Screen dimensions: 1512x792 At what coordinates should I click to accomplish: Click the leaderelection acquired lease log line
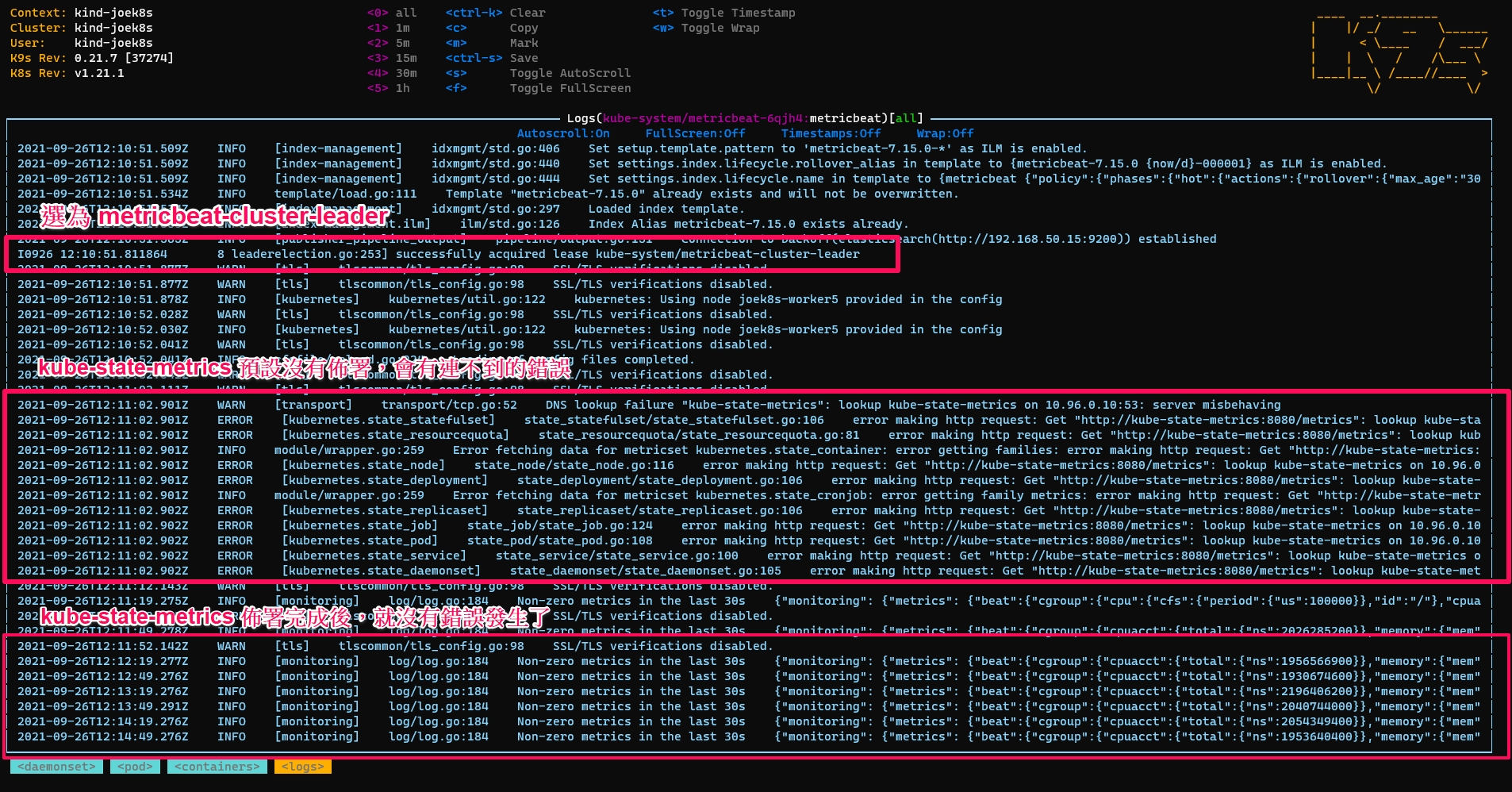(438, 254)
